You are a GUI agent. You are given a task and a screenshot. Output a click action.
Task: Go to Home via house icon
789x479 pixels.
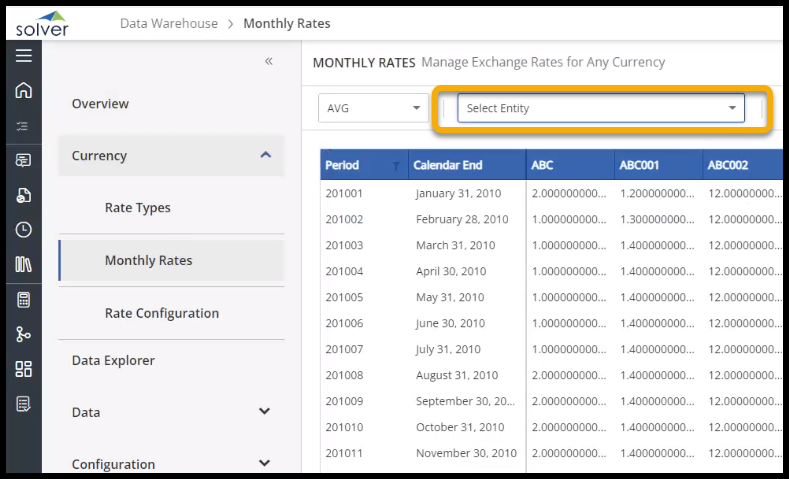pyautogui.click(x=23, y=91)
